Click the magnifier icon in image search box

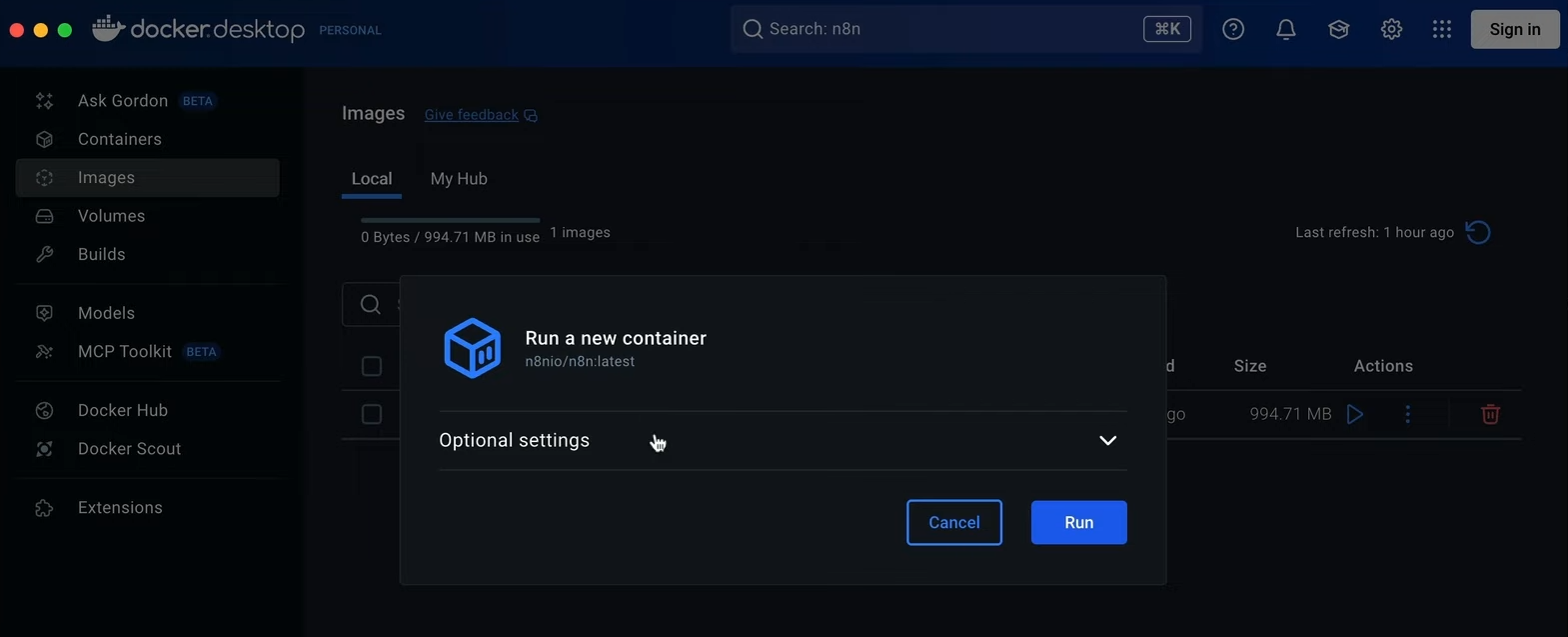(371, 305)
